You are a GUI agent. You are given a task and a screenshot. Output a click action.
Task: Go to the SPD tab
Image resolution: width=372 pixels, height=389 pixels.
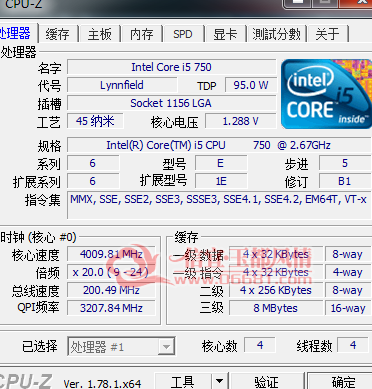click(183, 34)
